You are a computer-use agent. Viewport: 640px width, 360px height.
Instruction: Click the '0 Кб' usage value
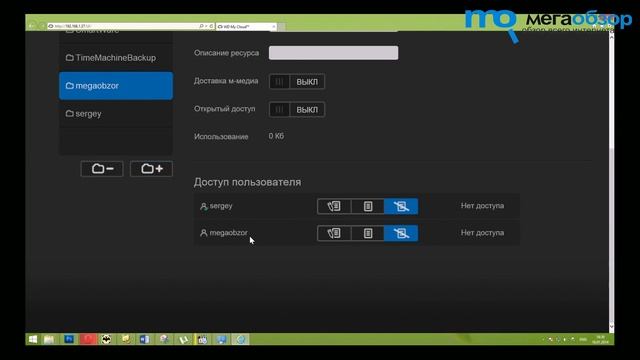(276, 136)
